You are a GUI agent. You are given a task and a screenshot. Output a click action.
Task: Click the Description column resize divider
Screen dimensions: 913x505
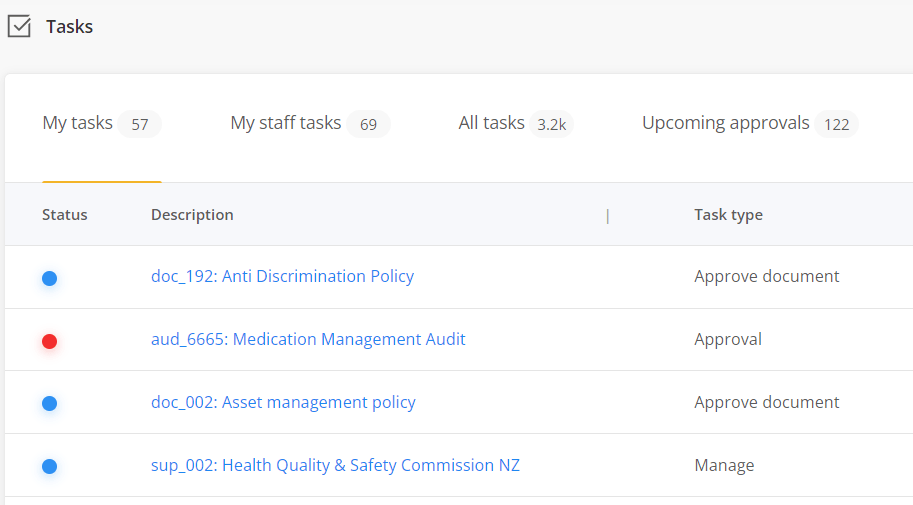coord(607,215)
